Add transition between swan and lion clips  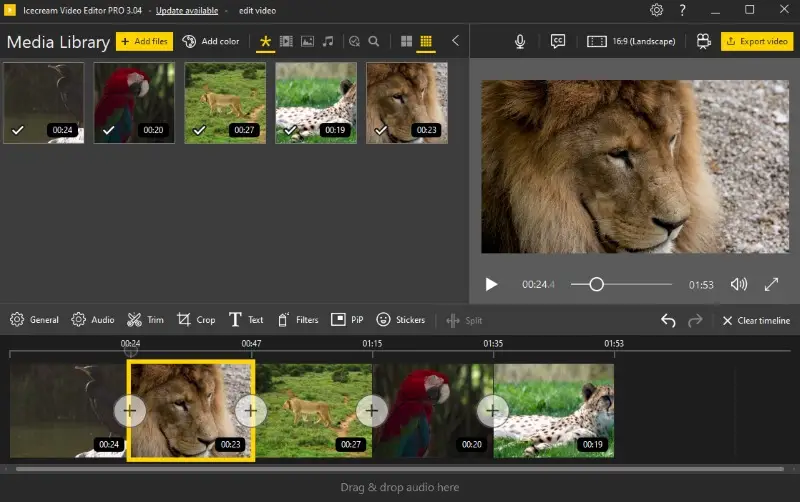click(130, 410)
